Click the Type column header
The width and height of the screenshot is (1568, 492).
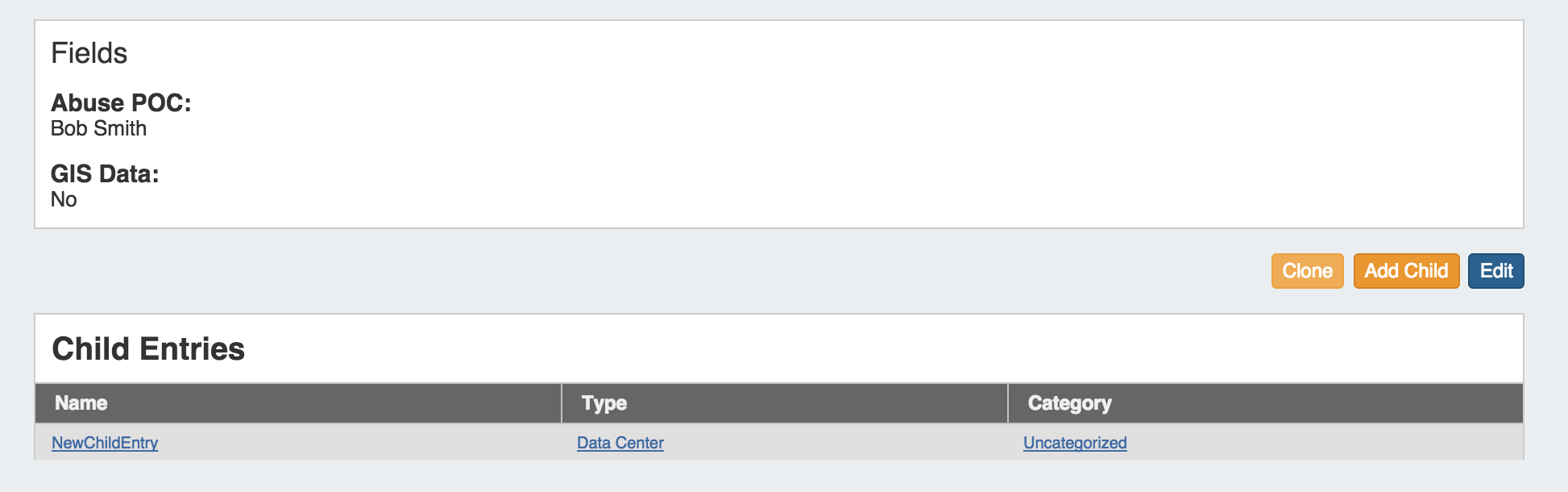click(604, 403)
